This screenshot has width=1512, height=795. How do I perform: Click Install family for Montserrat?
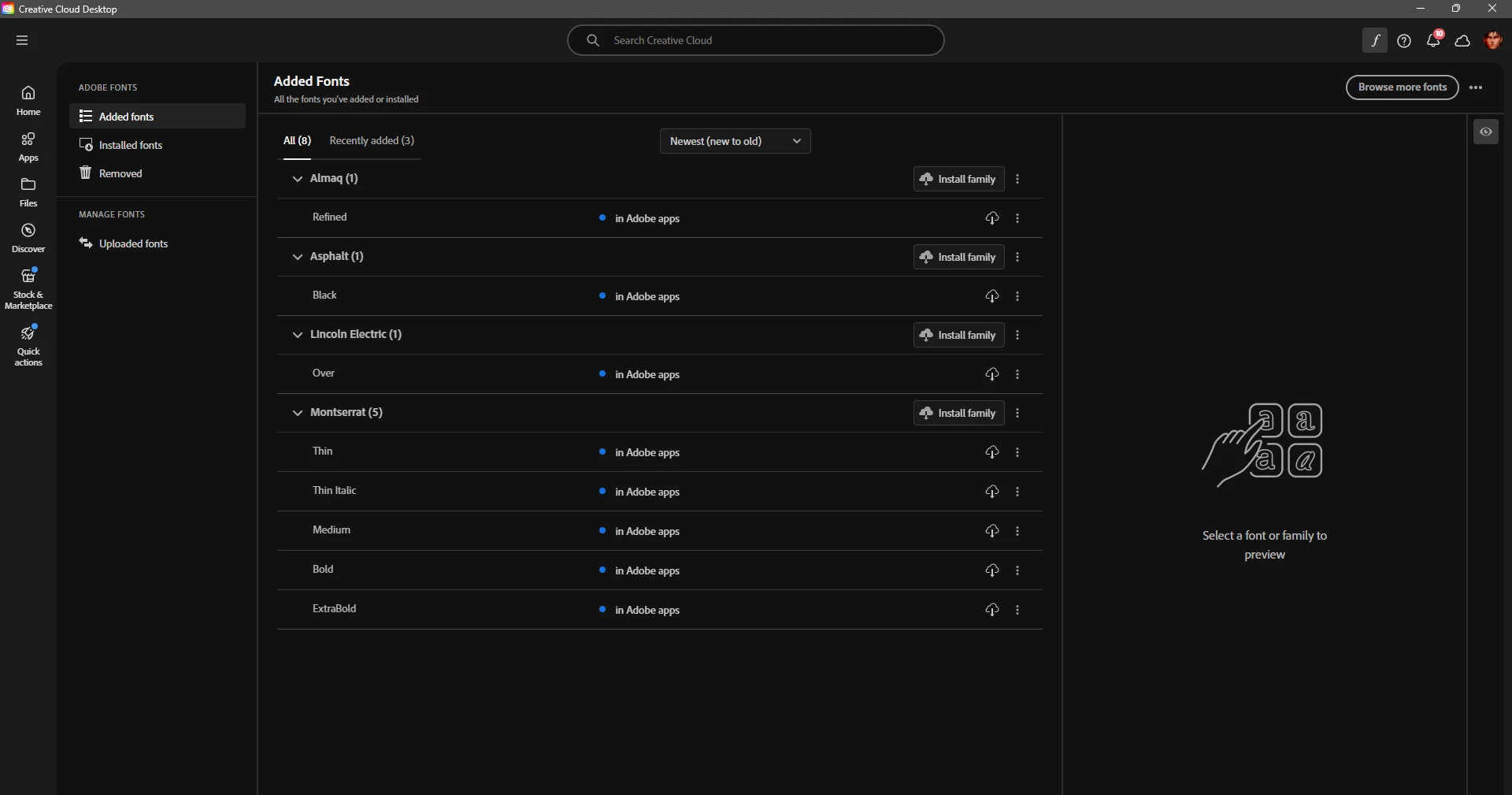pos(958,413)
